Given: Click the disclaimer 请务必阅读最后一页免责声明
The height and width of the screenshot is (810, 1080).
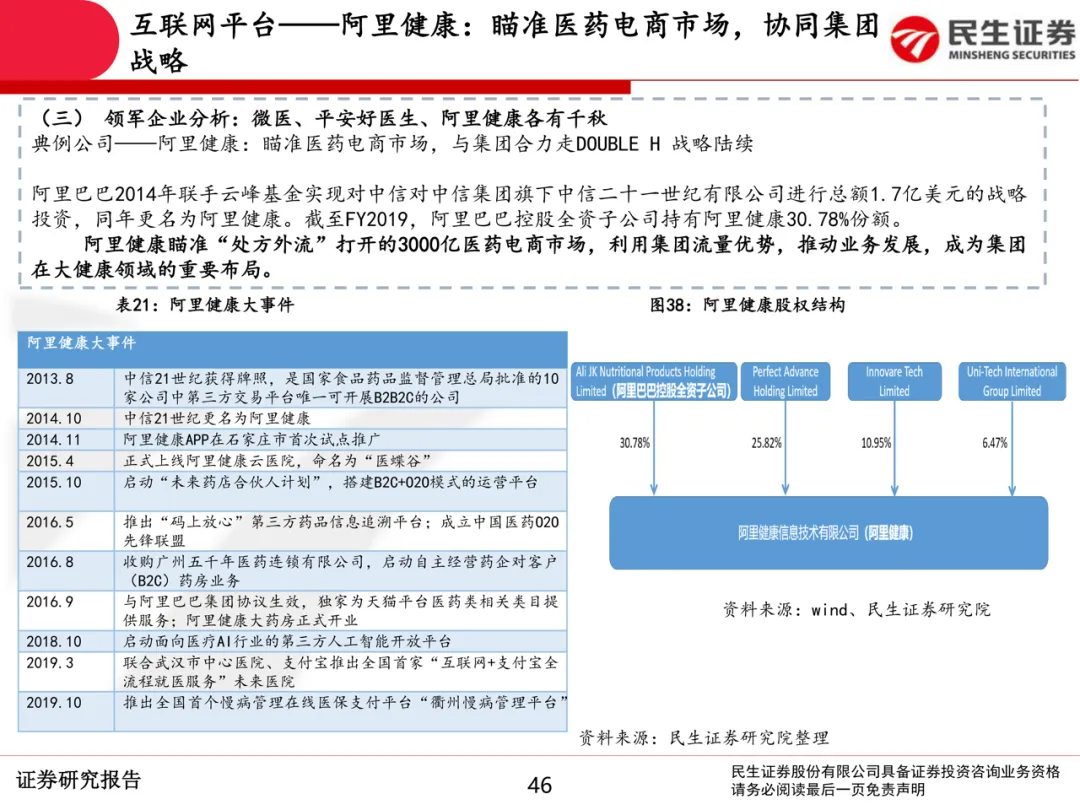Looking at the screenshot, I should pos(827,790).
